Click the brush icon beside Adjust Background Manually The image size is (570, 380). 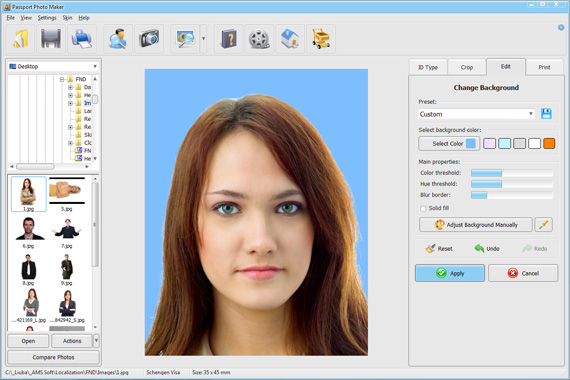click(x=543, y=225)
